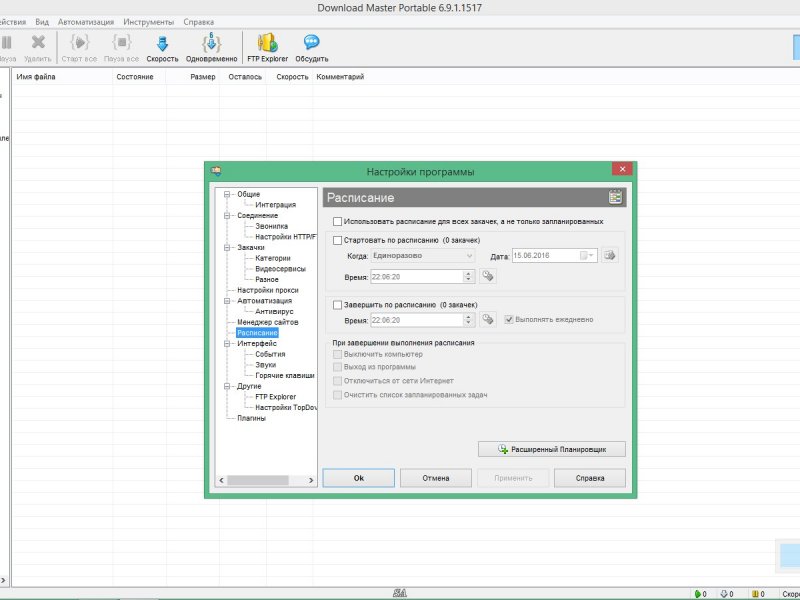
Task: Click the calendar icon in Расписание header
Action: [615, 197]
